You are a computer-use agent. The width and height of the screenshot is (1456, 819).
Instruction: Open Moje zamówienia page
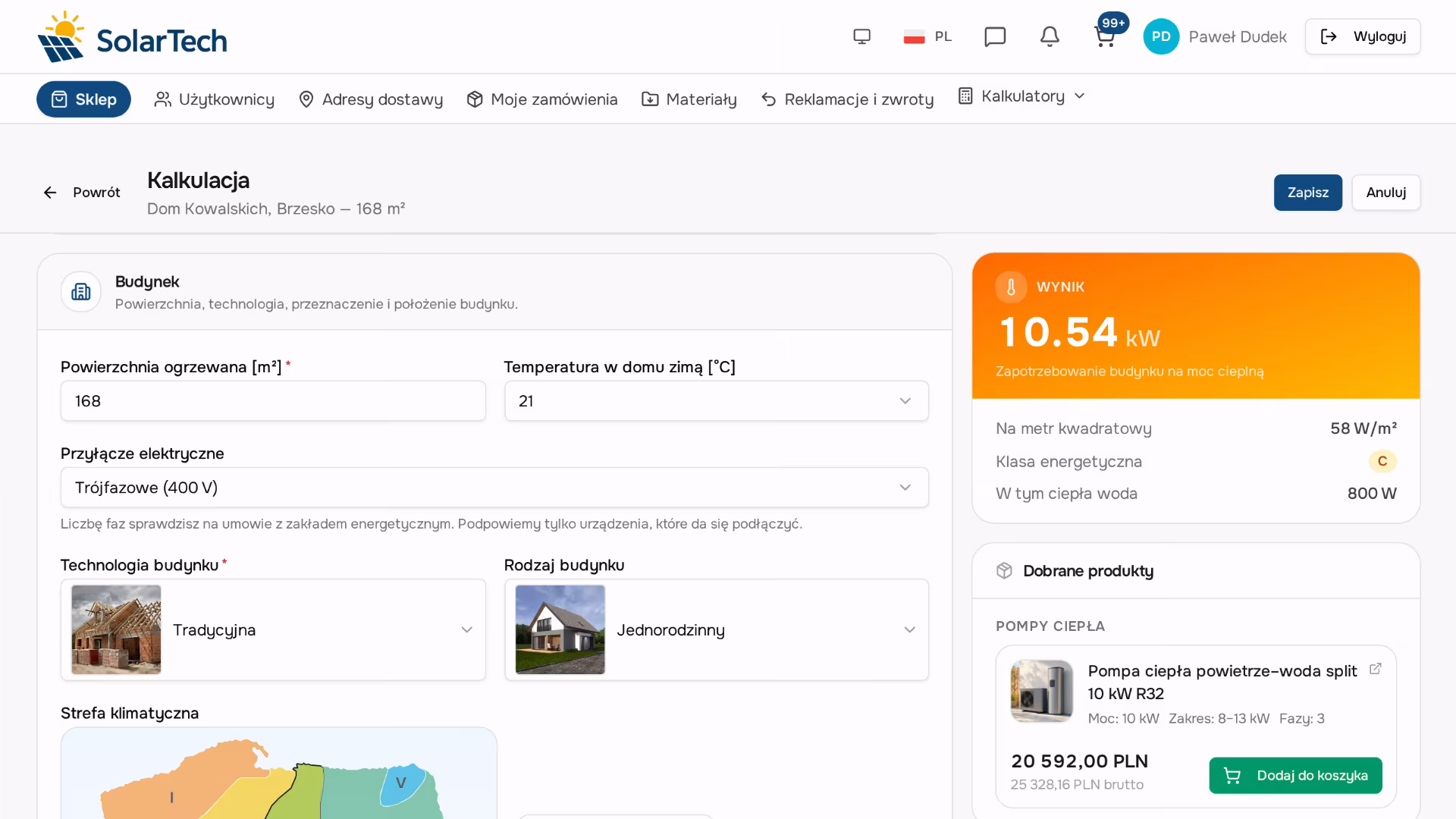542,99
